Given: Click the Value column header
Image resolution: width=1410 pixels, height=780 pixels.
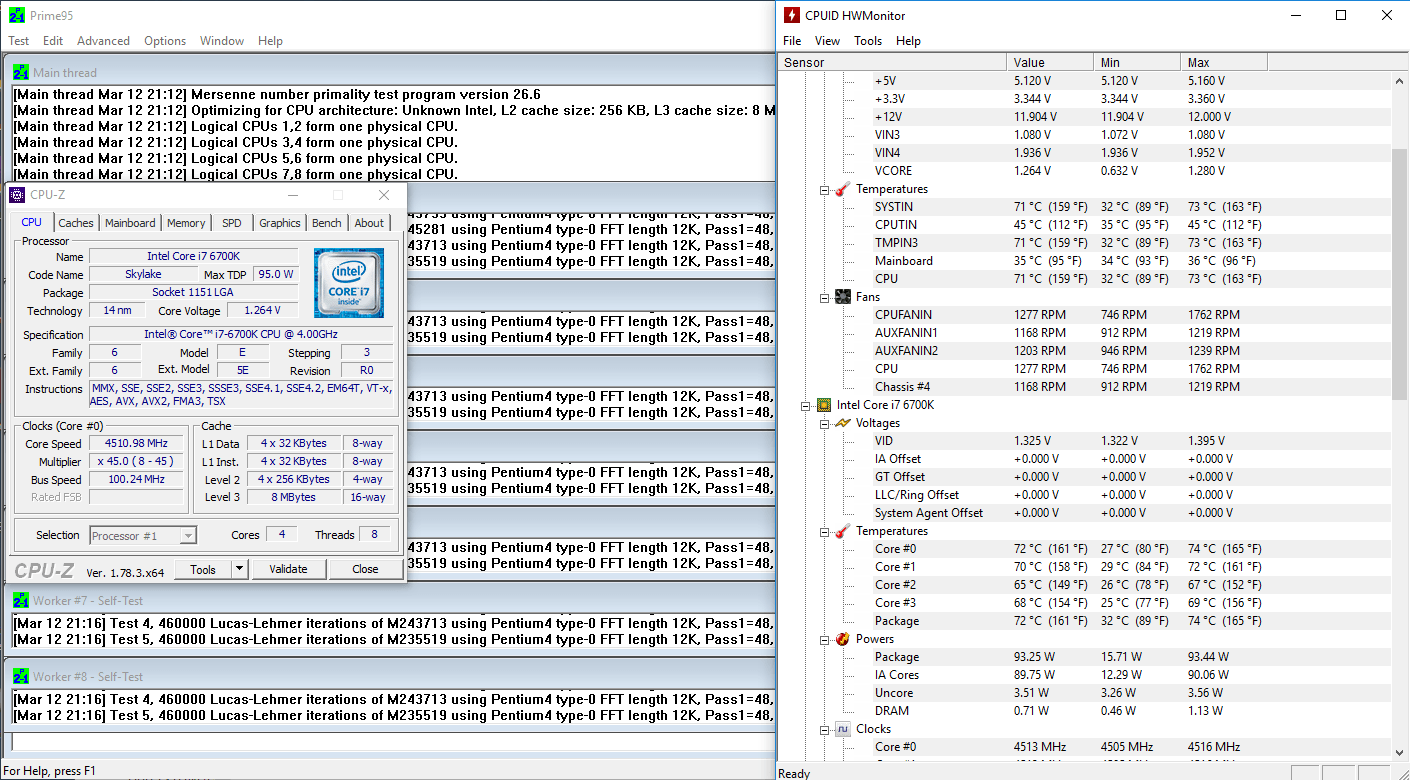Looking at the screenshot, I should click(1050, 62).
